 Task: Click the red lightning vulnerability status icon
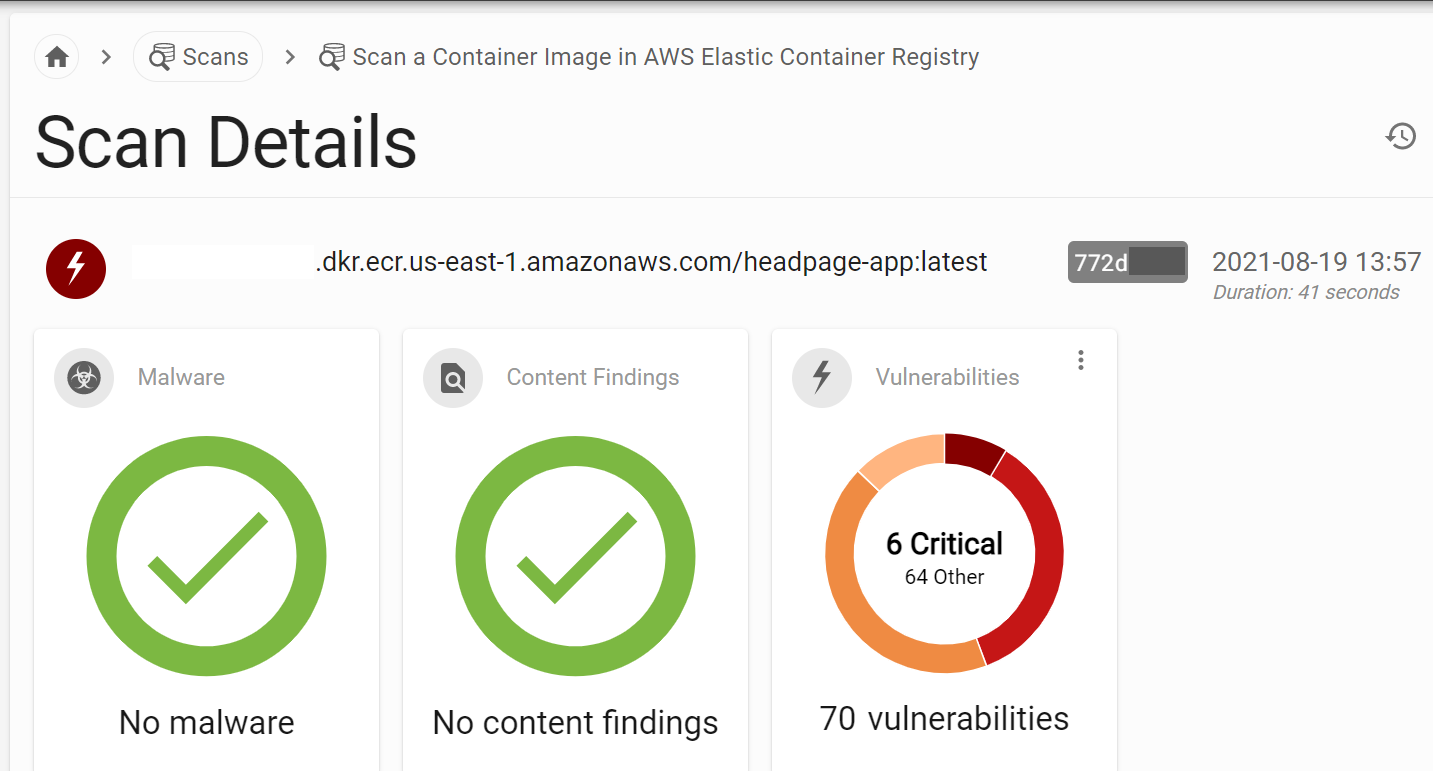[75, 268]
